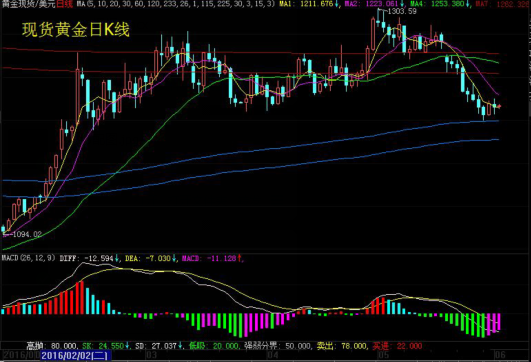Click the 现货黄金日K线 chart title
Image resolution: width=531 pixels, height=362 pixels.
click(76, 30)
